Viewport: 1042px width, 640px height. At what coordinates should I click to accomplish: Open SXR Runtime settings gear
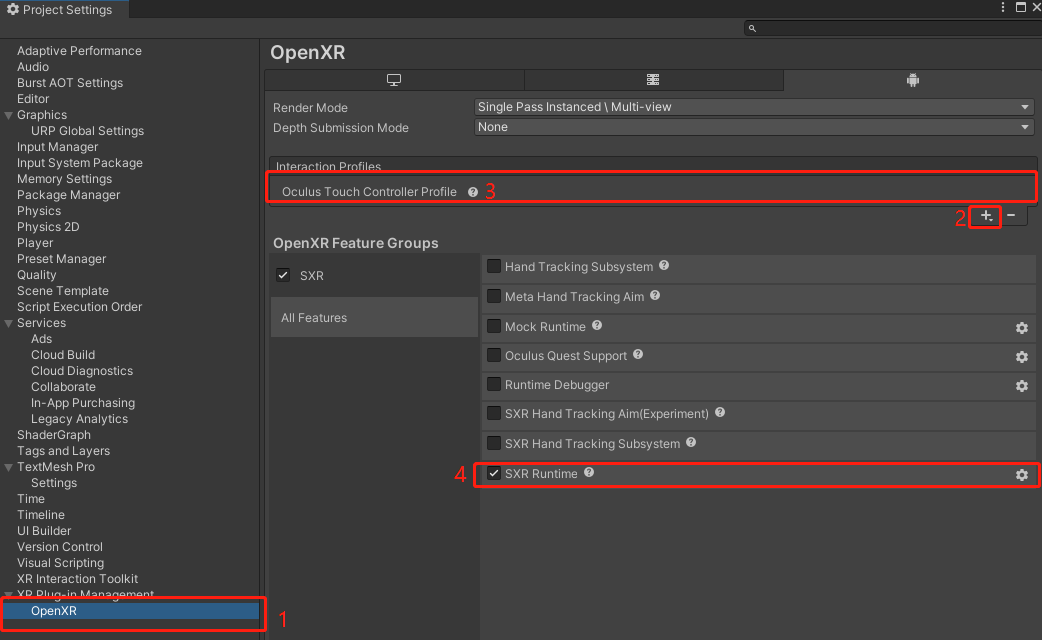point(1021,475)
